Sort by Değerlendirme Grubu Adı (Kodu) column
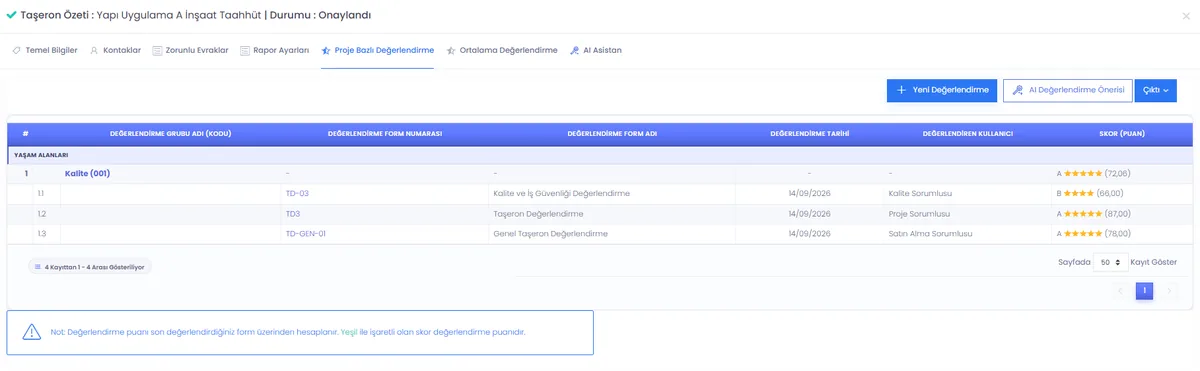 click(170, 133)
